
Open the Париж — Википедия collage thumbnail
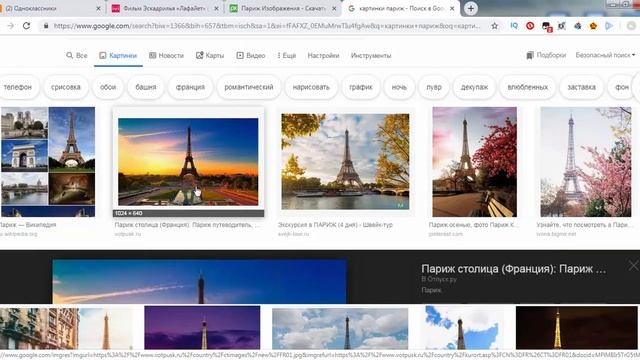click(x=48, y=162)
